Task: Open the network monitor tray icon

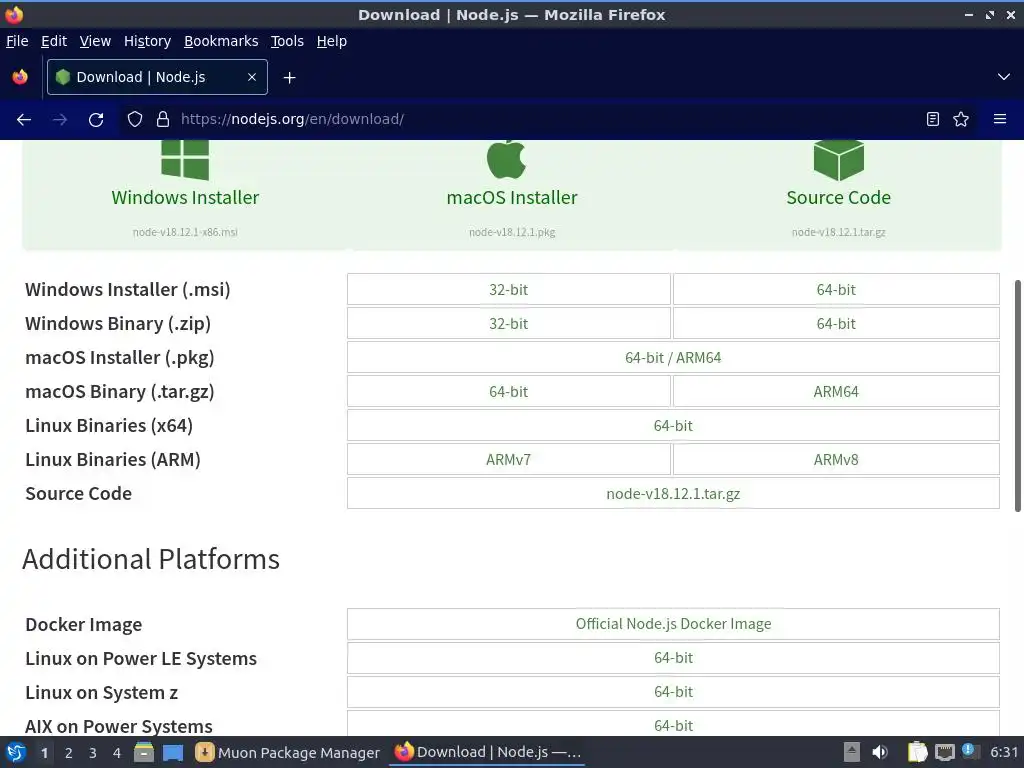Action: [944, 752]
